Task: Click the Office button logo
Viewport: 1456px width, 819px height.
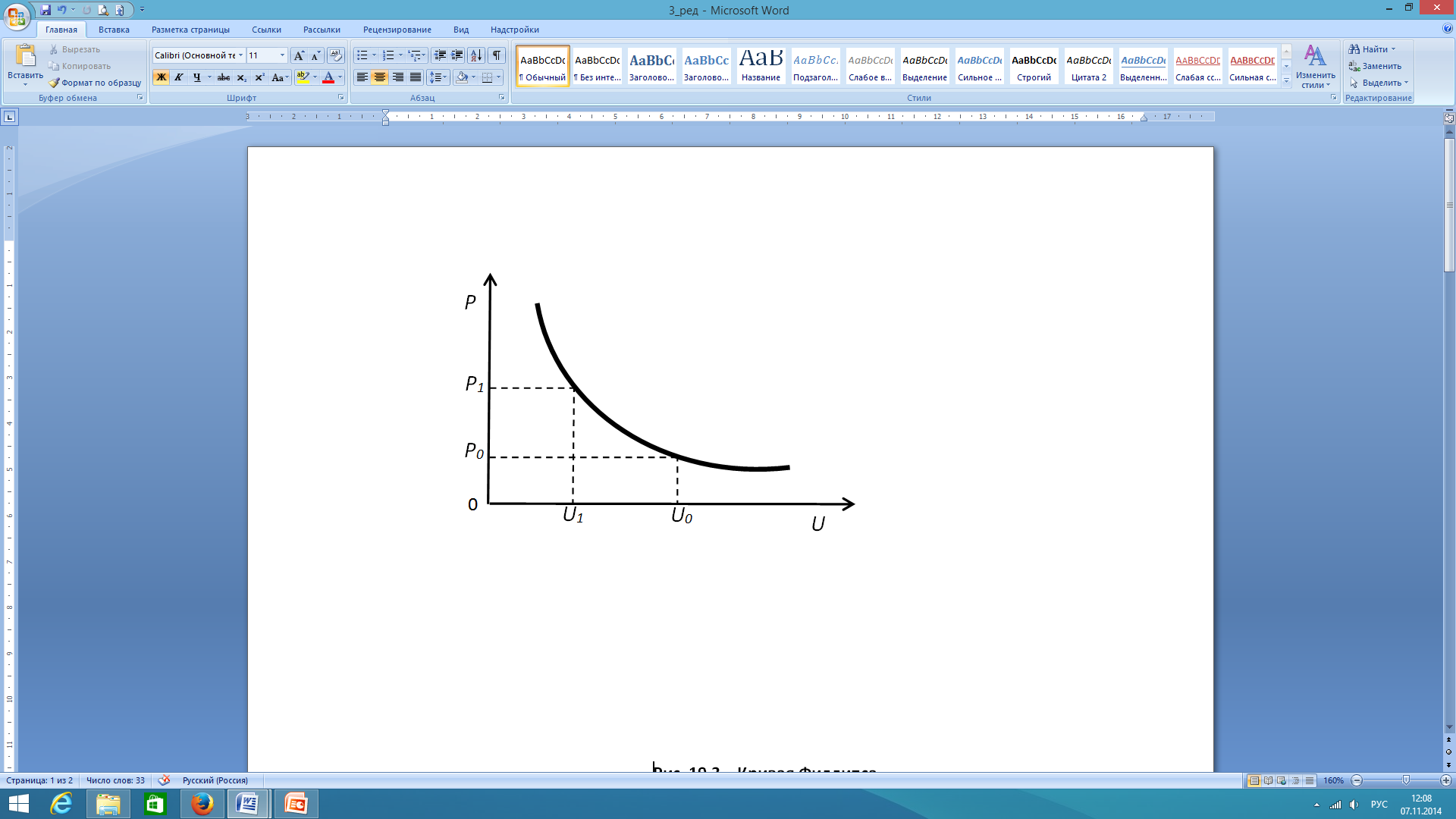Action: point(17,15)
